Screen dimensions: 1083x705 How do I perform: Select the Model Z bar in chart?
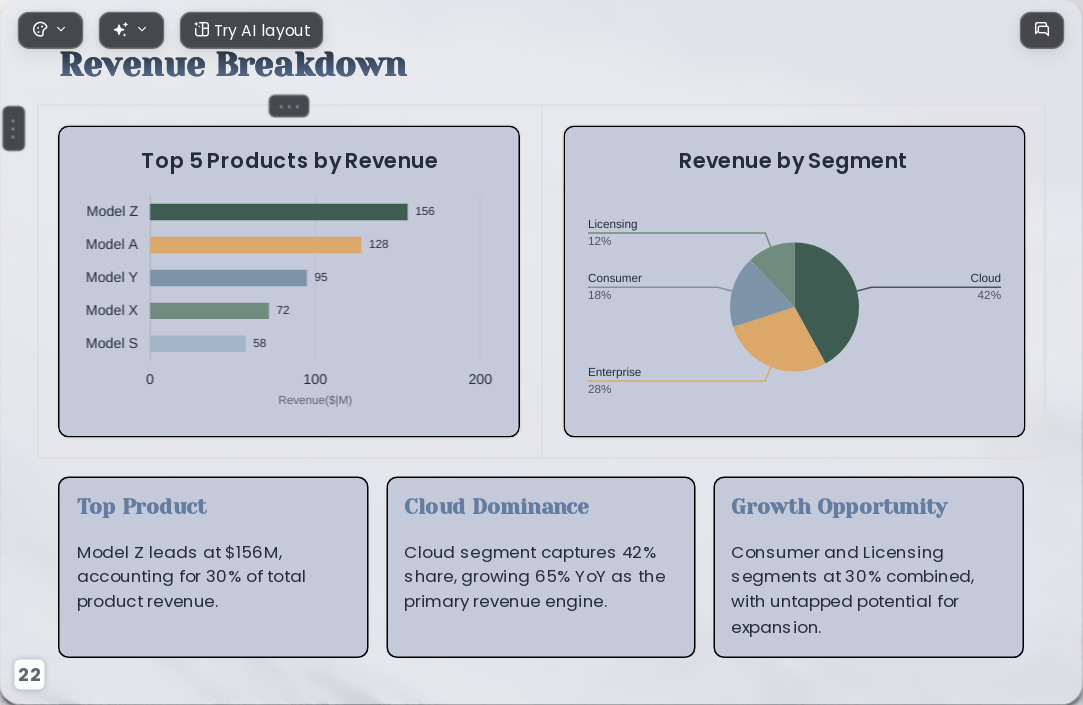coord(278,212)
